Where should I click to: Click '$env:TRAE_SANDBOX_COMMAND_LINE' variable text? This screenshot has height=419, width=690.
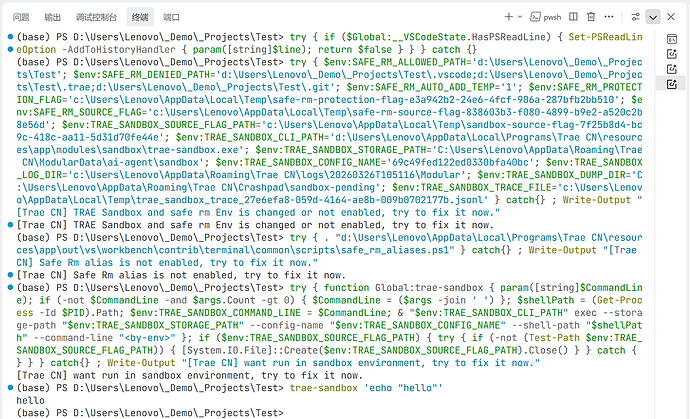pos(215,313)
